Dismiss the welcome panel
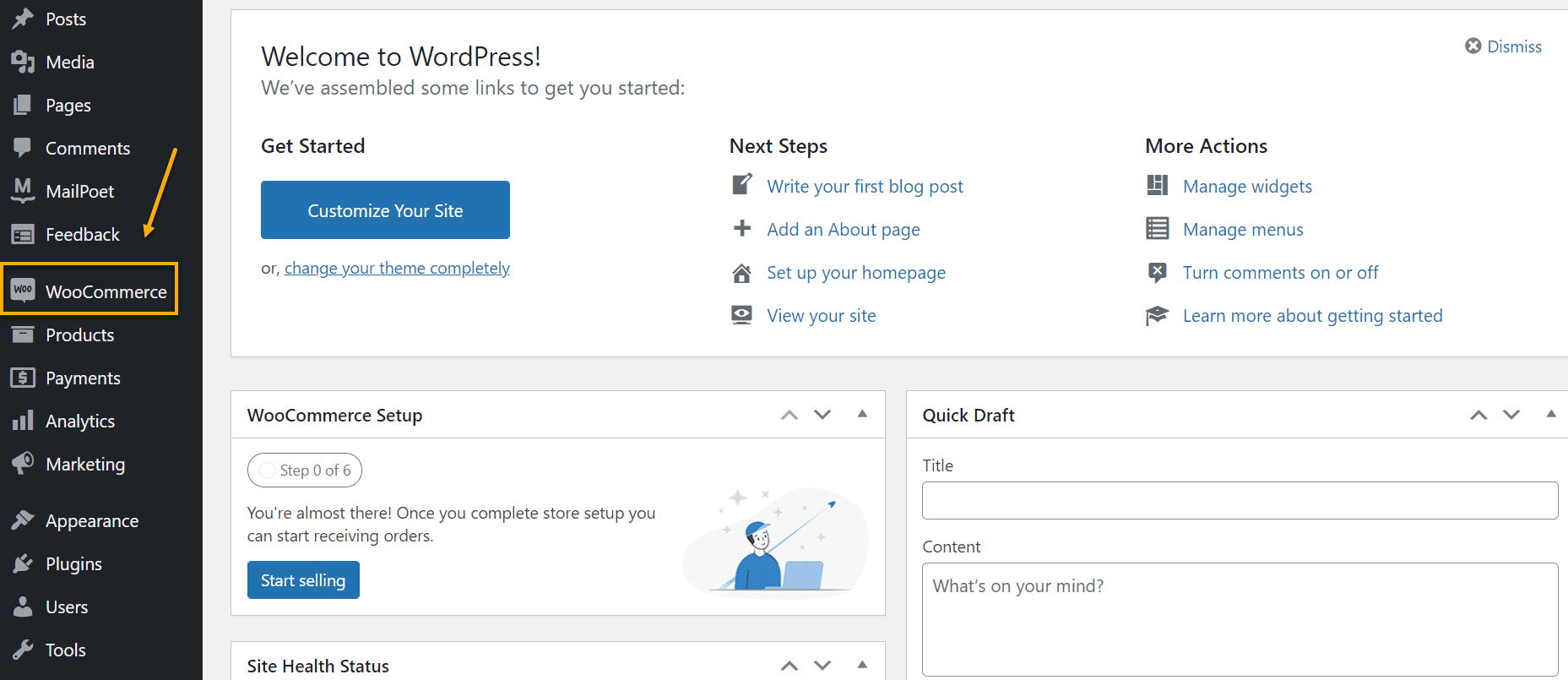The height and width of the screenshot is (680, 1568). pos(1514,46)
